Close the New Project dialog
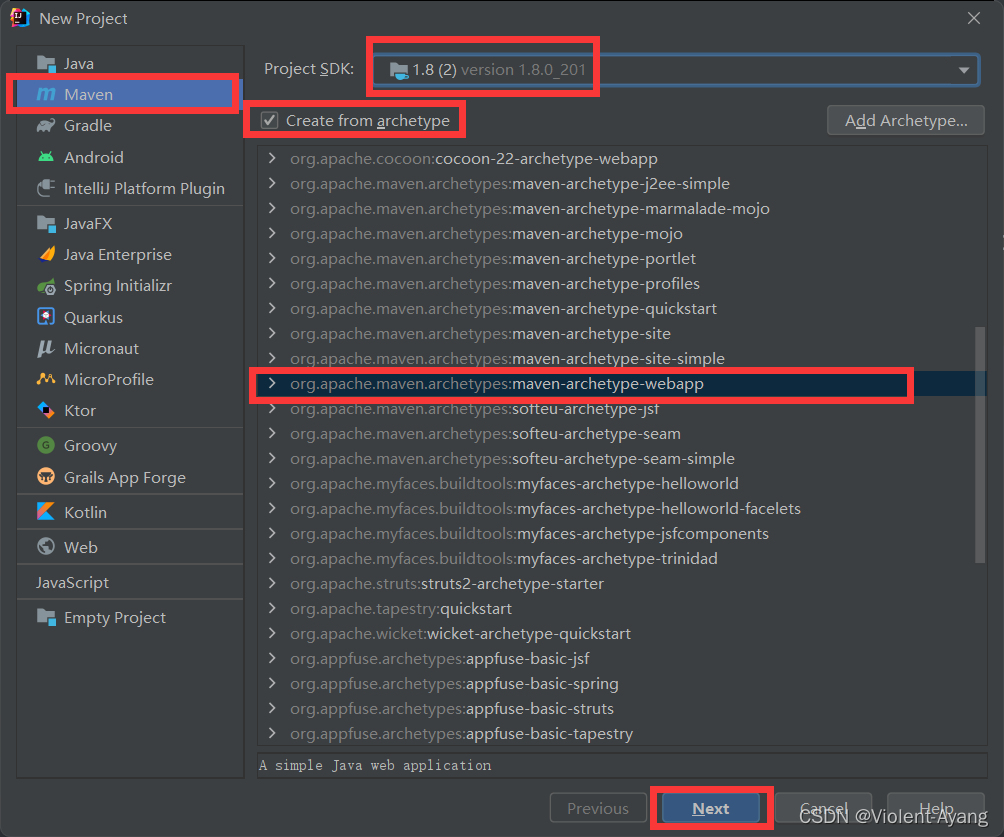The width and height of the screenshot is (1004, 837). (973, 18)
